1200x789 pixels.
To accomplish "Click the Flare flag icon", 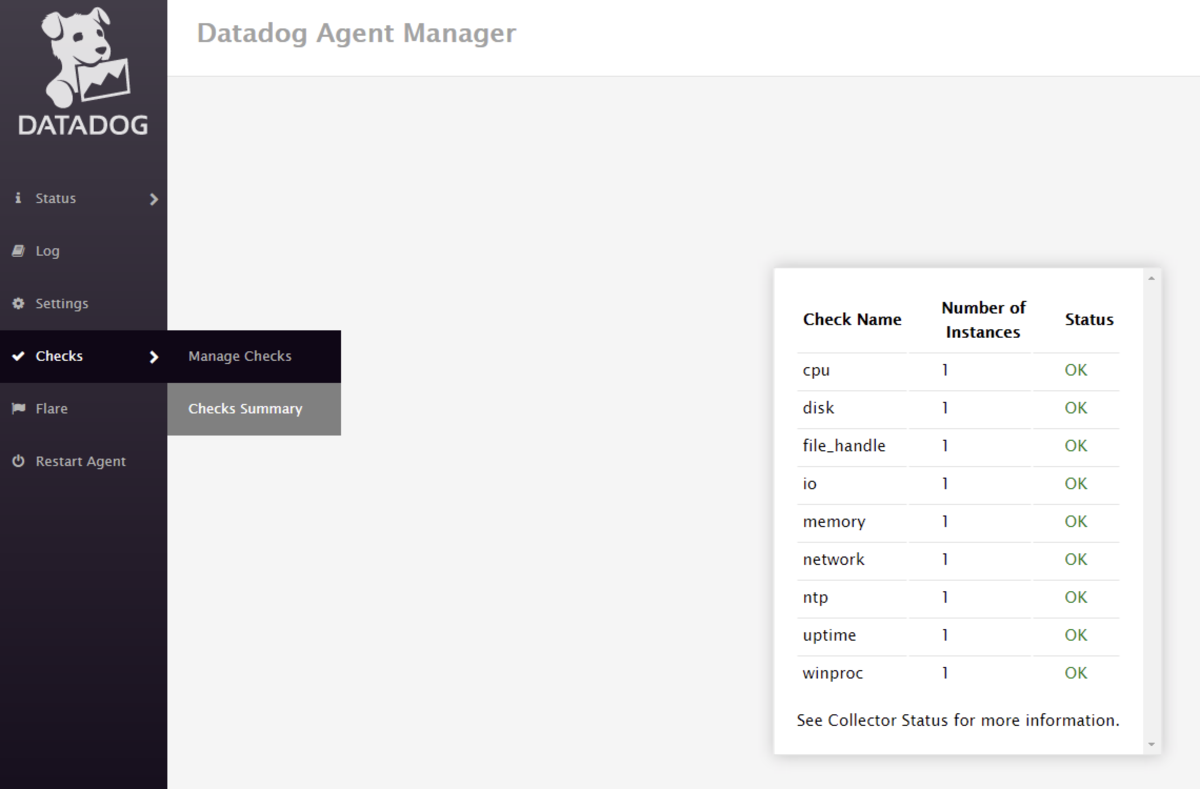I will click(x=17, y=408).
